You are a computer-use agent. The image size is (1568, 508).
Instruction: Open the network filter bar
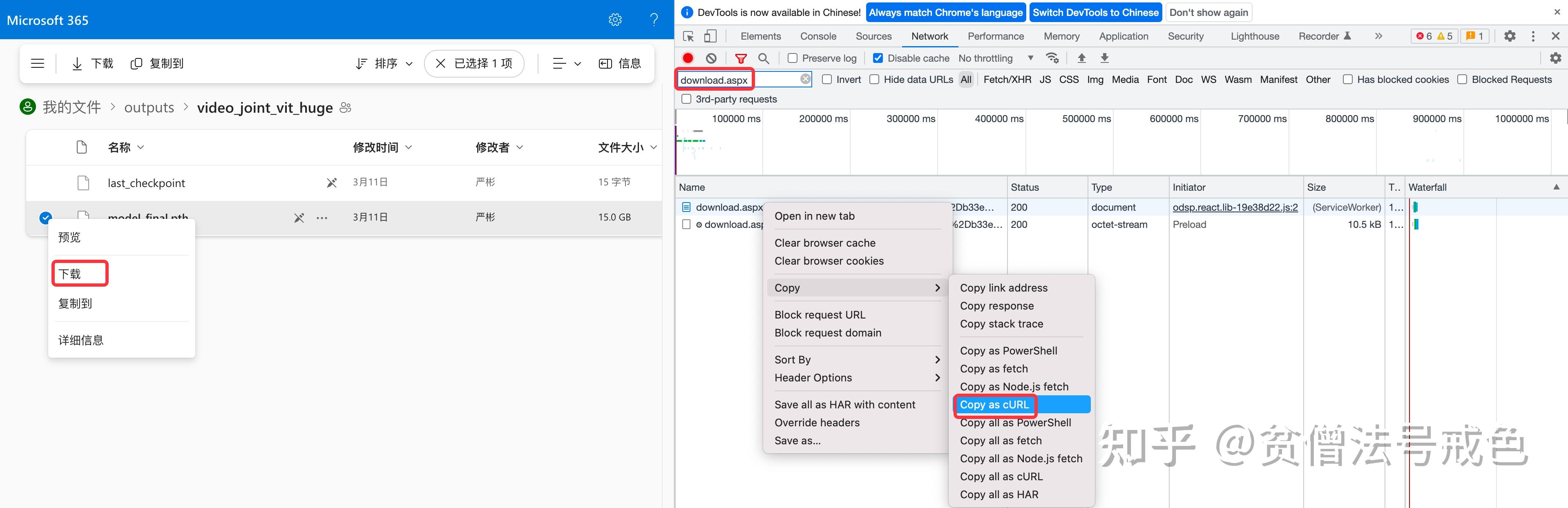pyautogui.click(x=741, y=58)
